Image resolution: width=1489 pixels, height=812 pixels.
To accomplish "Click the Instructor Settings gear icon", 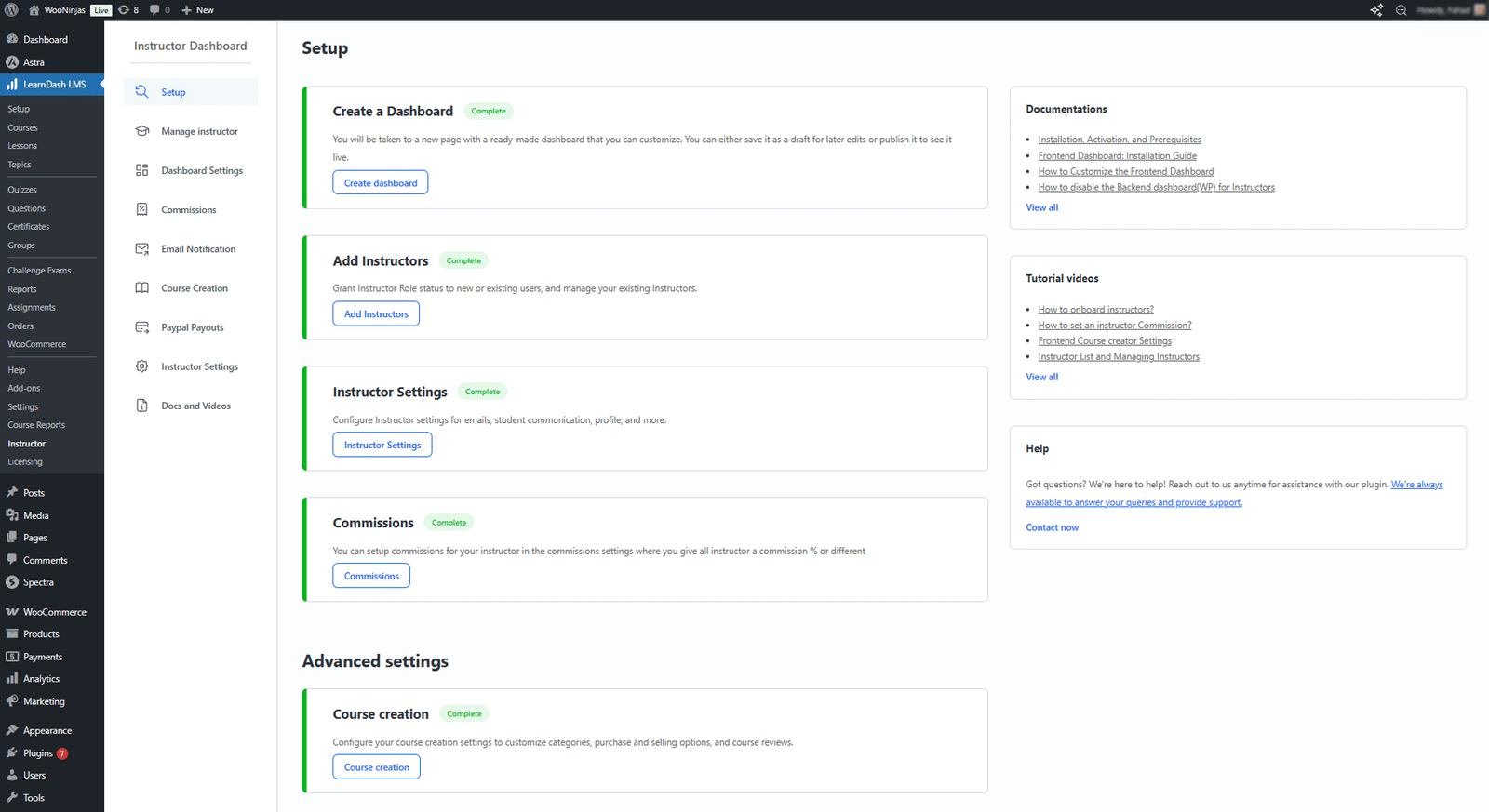I will [x=141, y=366].
